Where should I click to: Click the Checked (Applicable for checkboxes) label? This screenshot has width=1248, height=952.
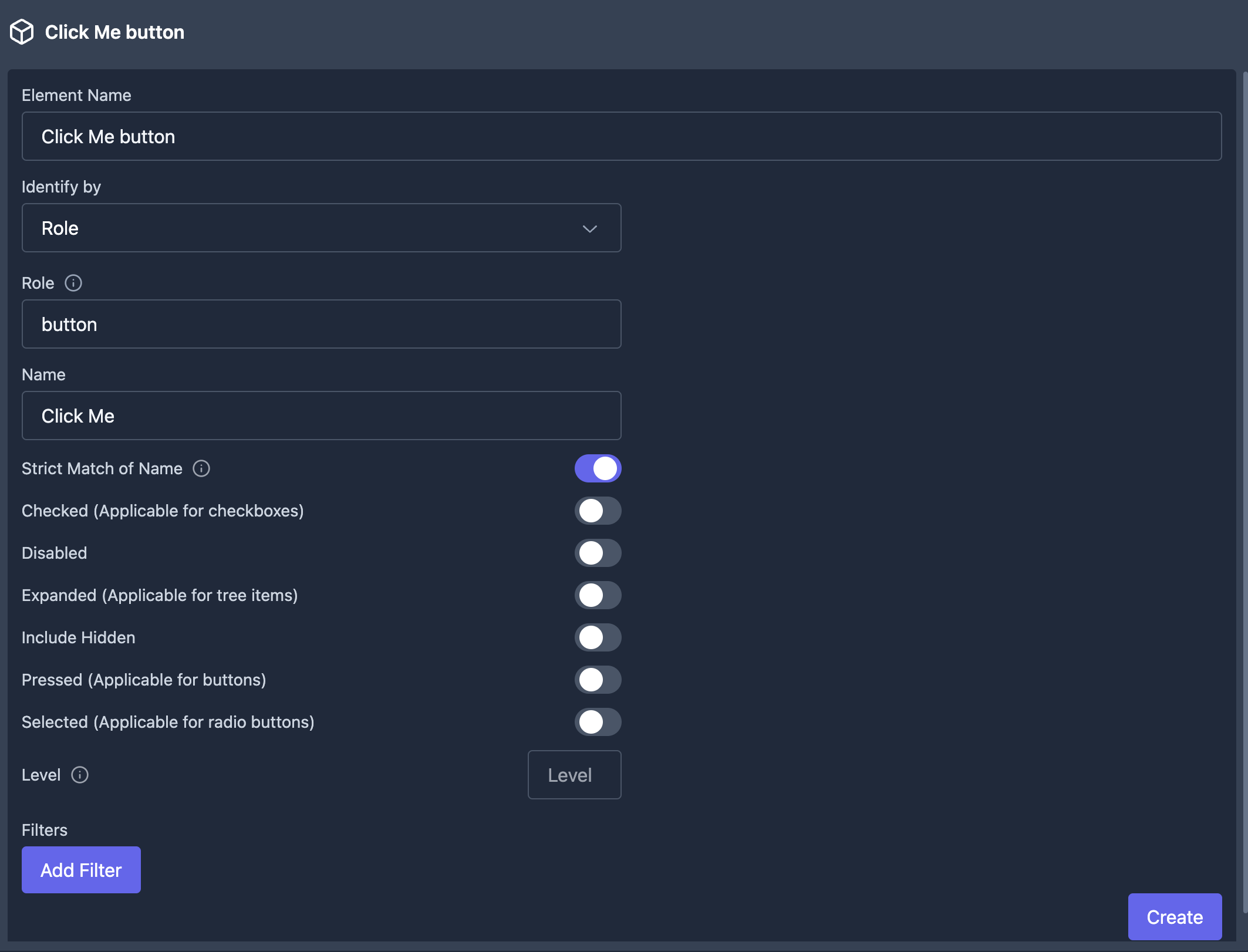pyautogui.click(x=163, y=511)
